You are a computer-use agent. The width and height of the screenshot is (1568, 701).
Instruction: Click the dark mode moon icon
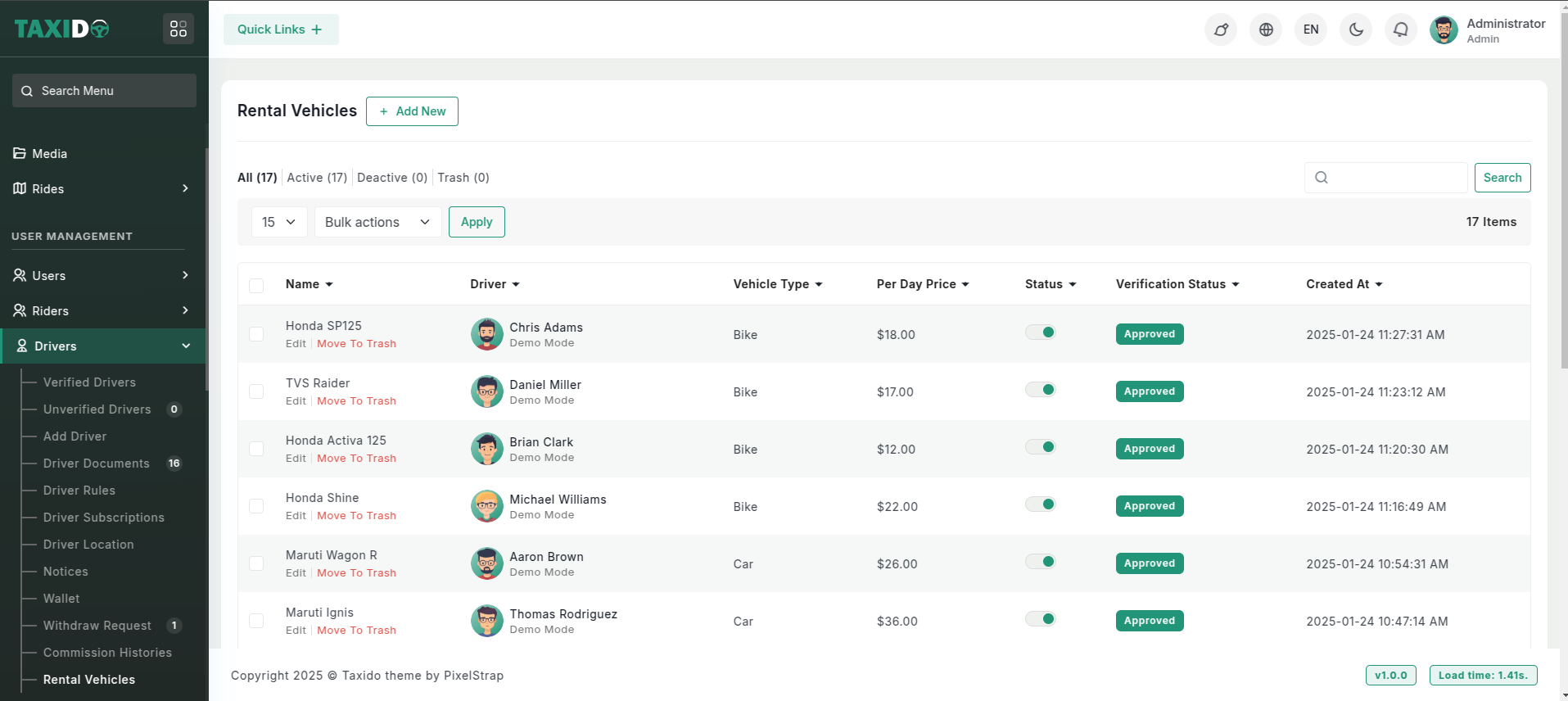(x=1356, y=29)
